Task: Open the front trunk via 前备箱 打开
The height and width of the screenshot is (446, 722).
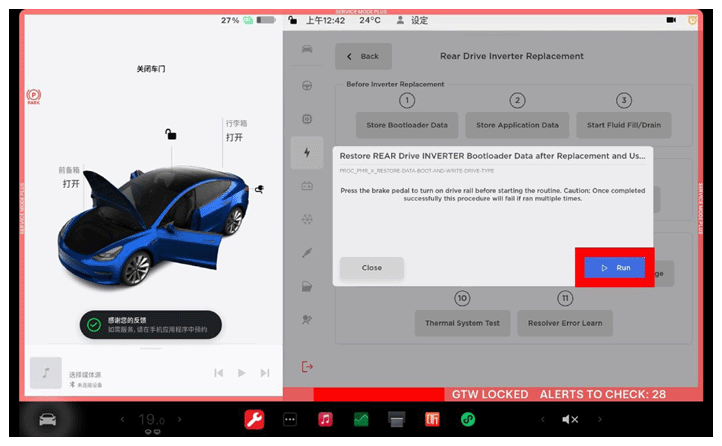Action: coord(70,178)
